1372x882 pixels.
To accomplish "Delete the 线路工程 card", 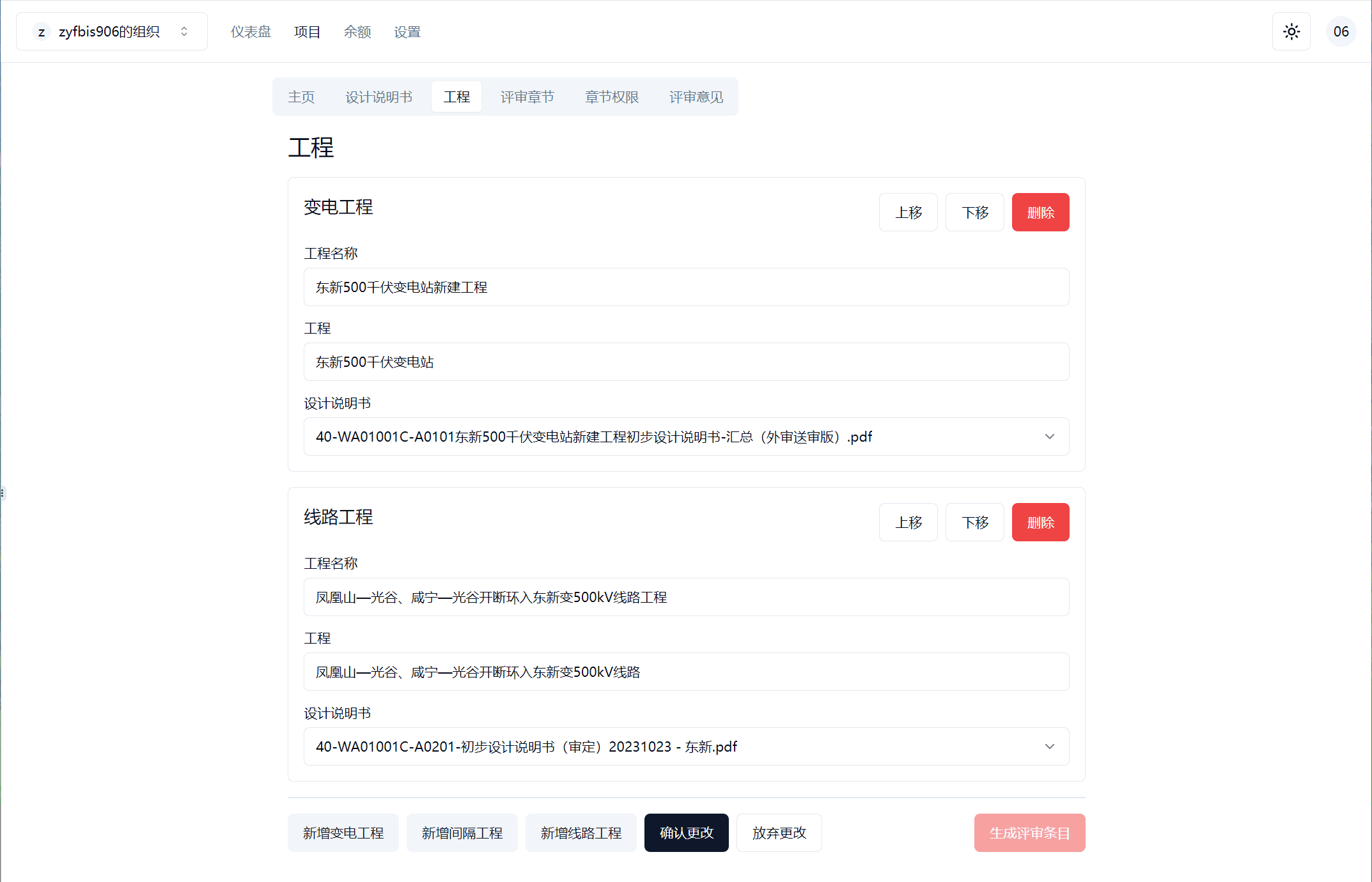I will (1040, 522).
